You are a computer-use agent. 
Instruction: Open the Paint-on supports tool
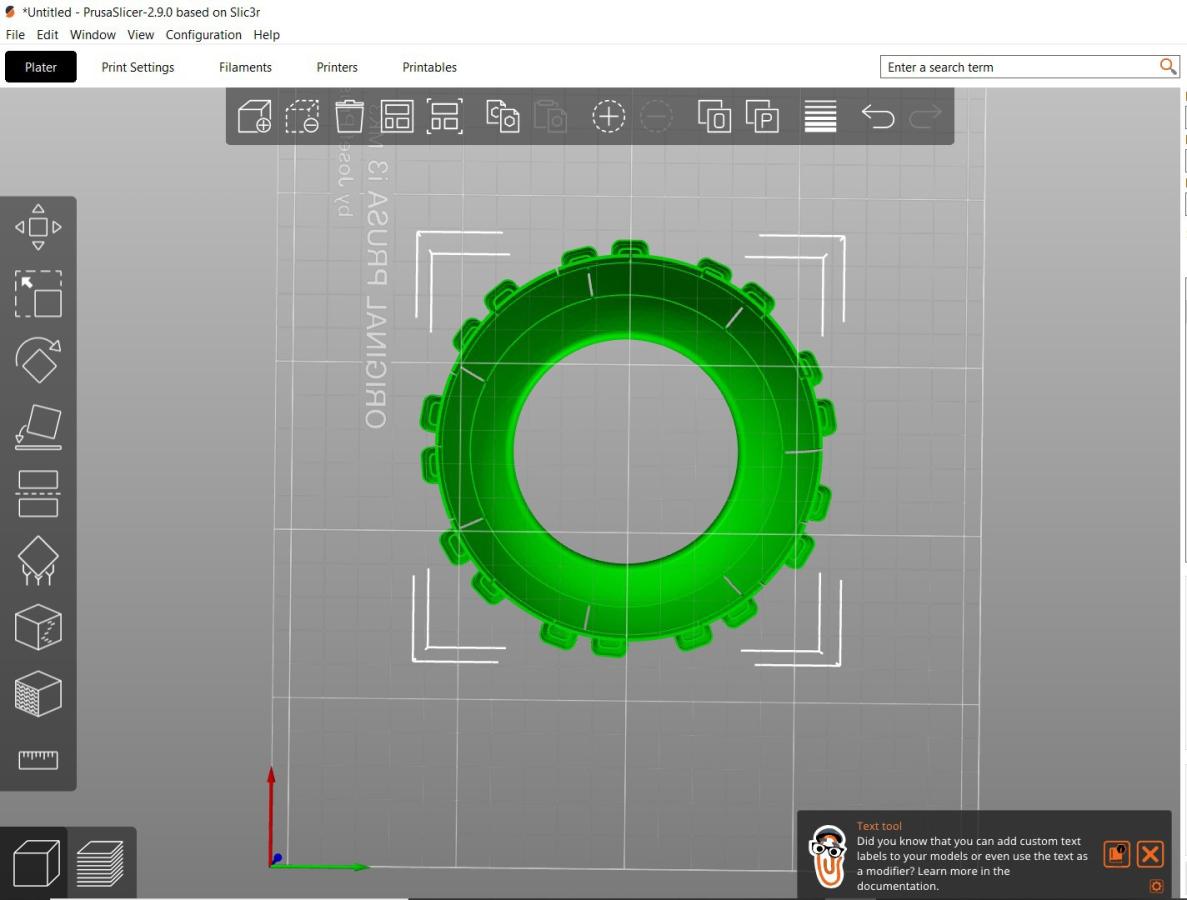click(x=38, y=560)
